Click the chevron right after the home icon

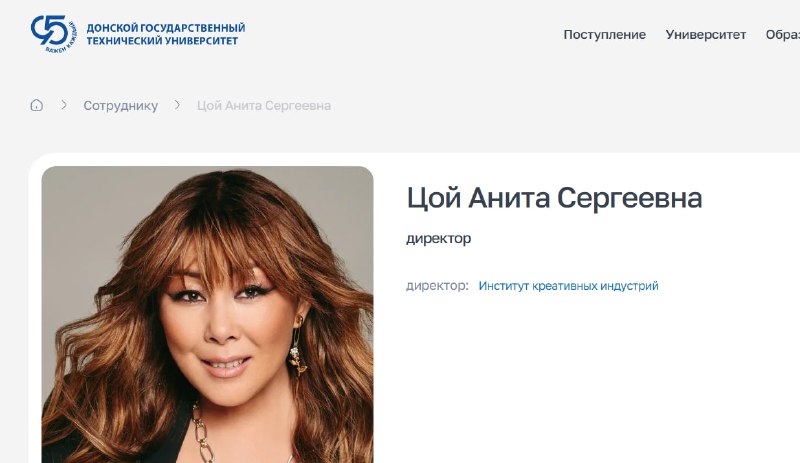pyautogui.click(x=64, y=105)
